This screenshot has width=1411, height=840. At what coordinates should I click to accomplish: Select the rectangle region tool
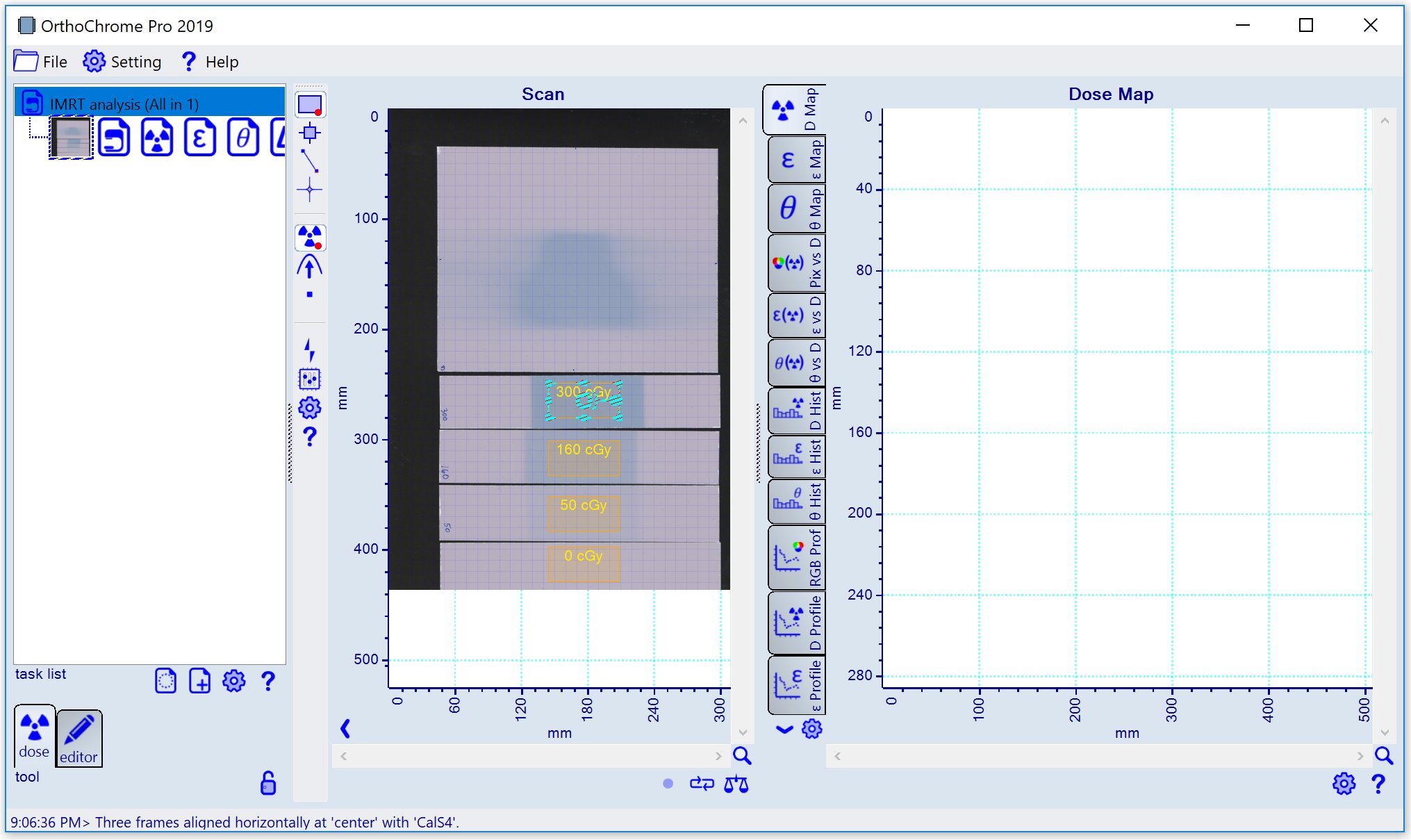pyautogui.click(x=310, y=104)
